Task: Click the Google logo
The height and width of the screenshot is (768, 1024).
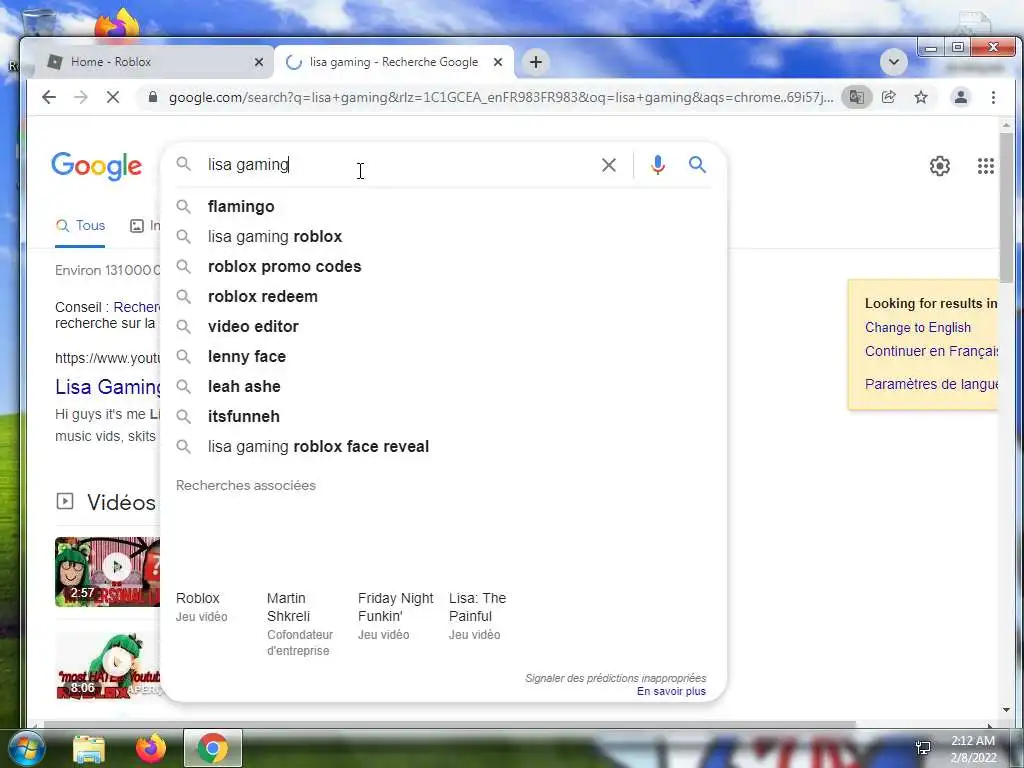Action: (97, 166)
